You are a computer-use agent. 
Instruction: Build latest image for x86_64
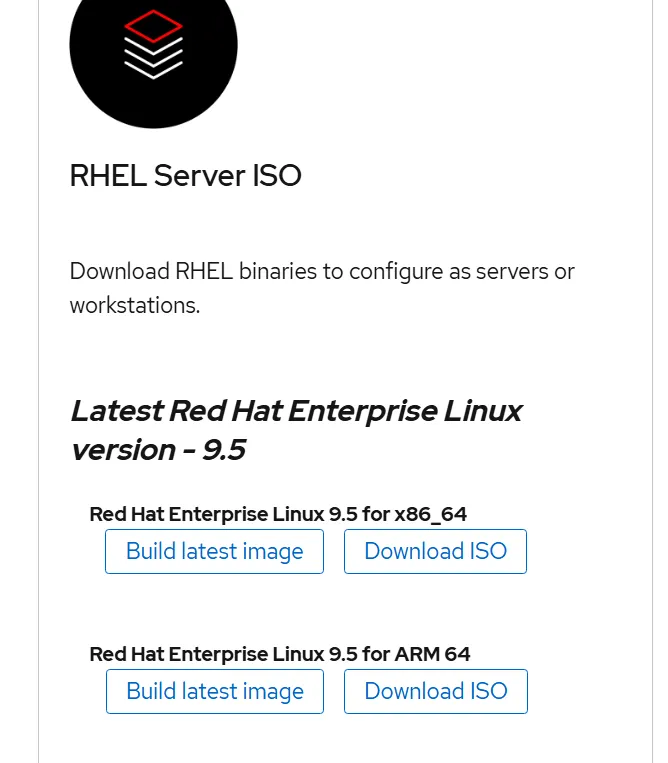tap(215, 551)
